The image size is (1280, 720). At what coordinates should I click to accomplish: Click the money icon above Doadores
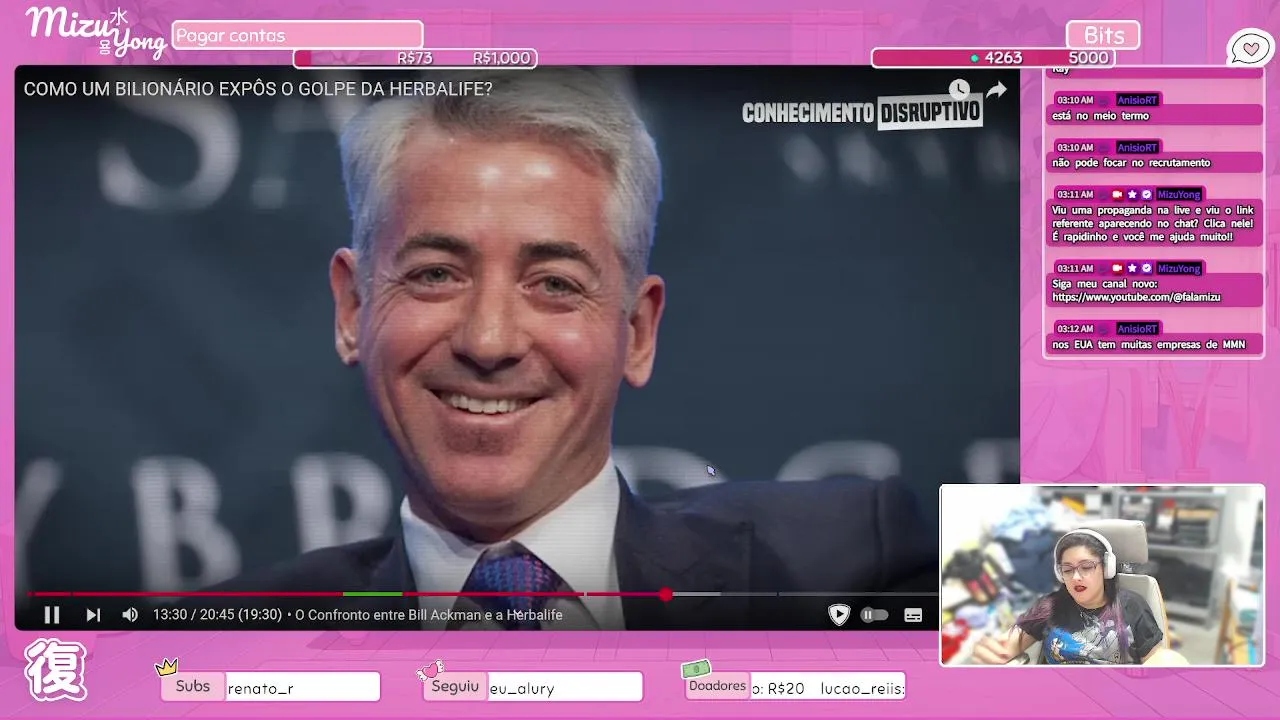pyautogui.click(x=696, y=668)
